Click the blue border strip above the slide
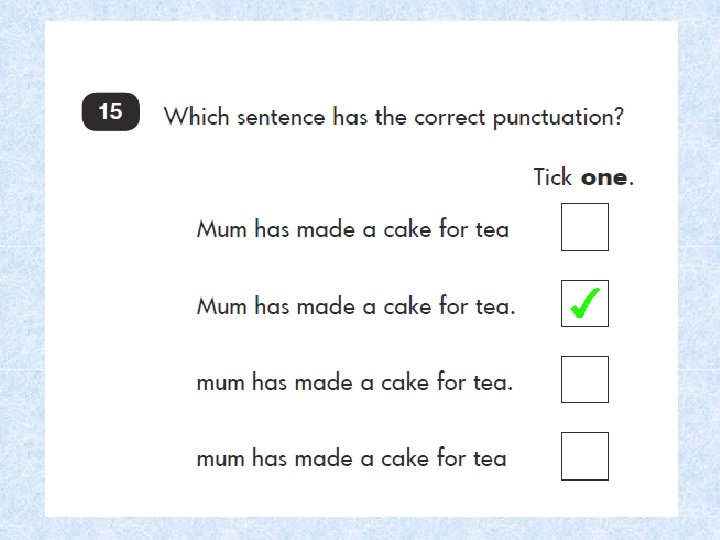Viewport: 720px width, 540px height. point(360,10)
